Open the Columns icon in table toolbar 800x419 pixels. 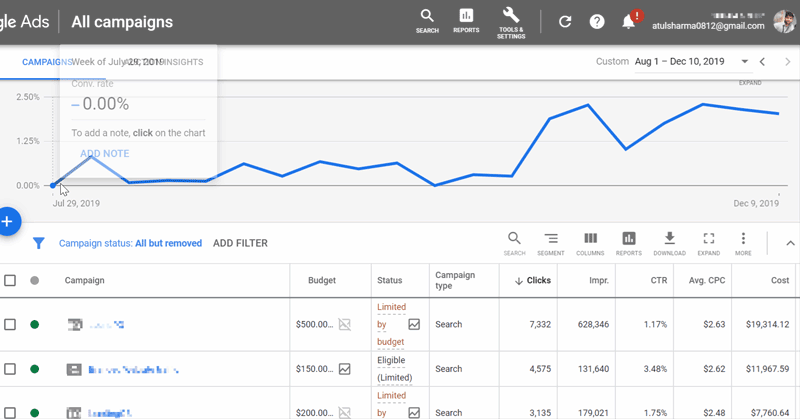(x=590, y=243)
